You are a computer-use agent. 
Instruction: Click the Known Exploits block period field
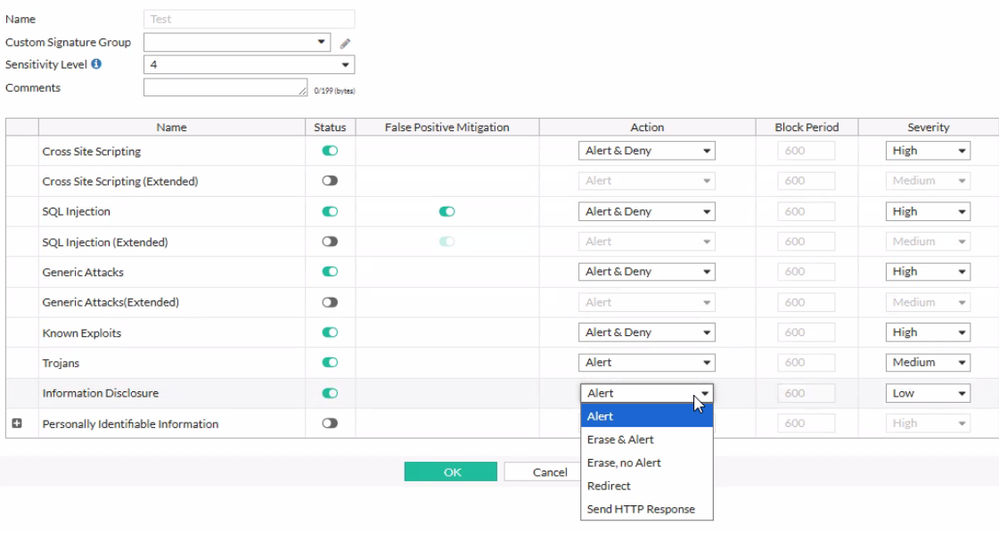[x=806, y=333]
